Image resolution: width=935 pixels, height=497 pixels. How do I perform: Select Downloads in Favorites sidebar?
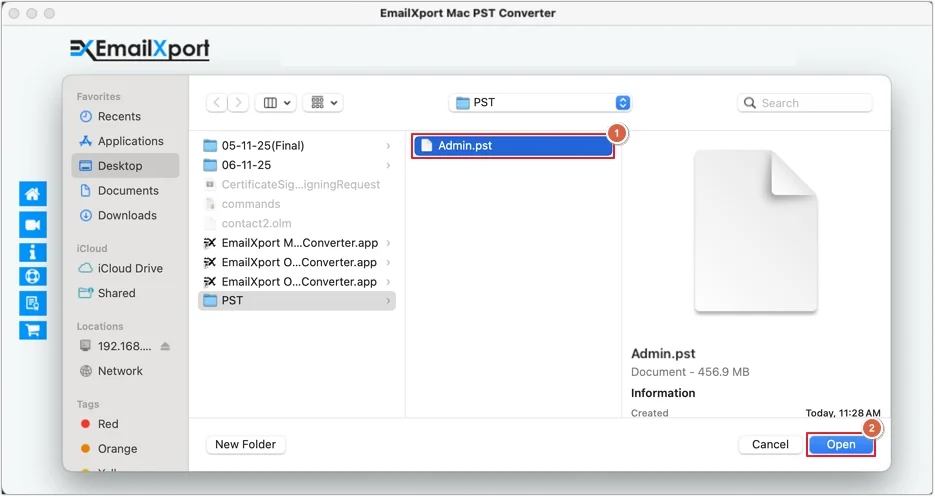click(127, 215)
